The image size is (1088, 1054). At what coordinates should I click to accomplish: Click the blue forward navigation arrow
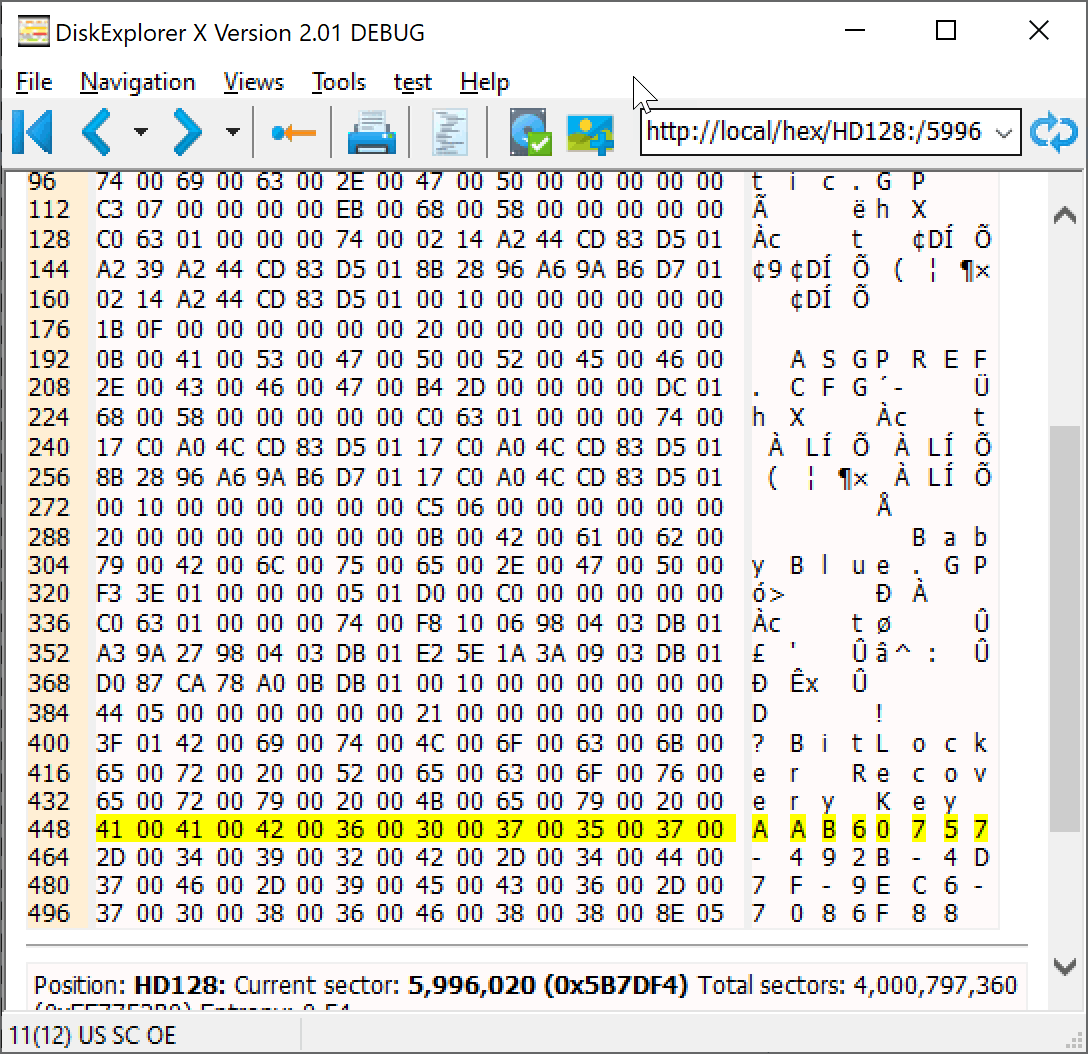[186, 131]
